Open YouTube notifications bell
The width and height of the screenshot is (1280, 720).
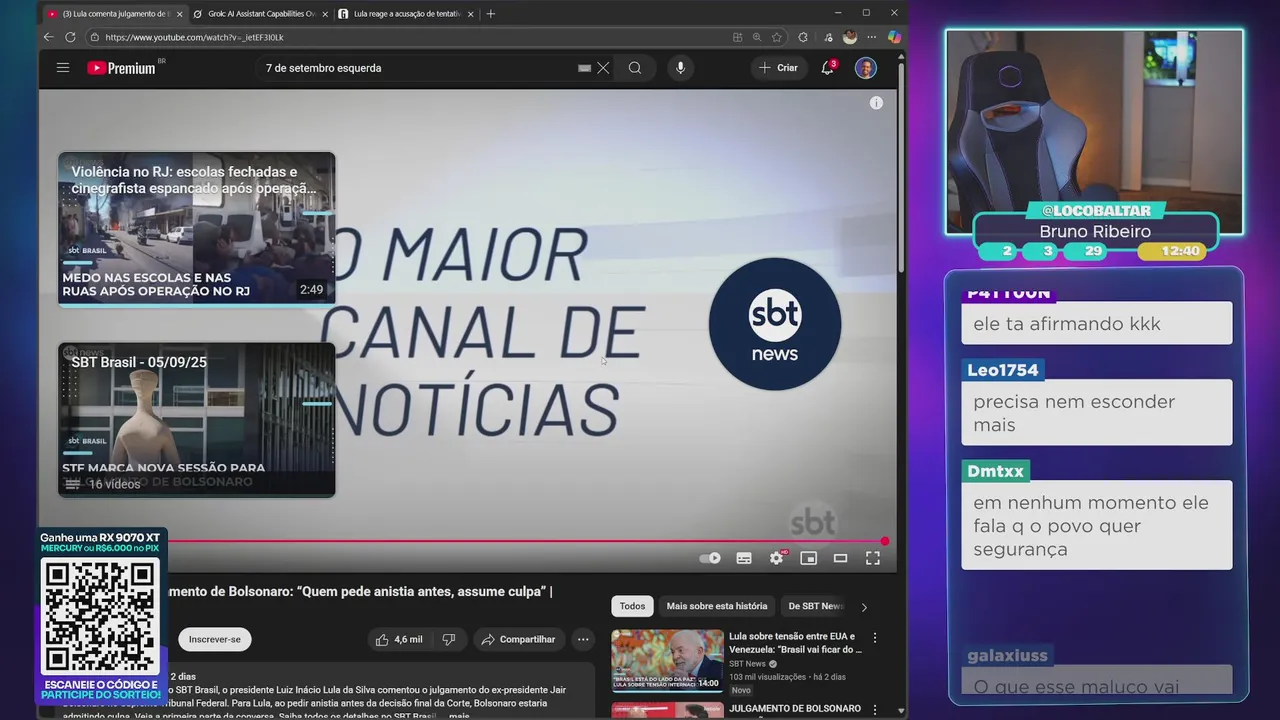828,68
